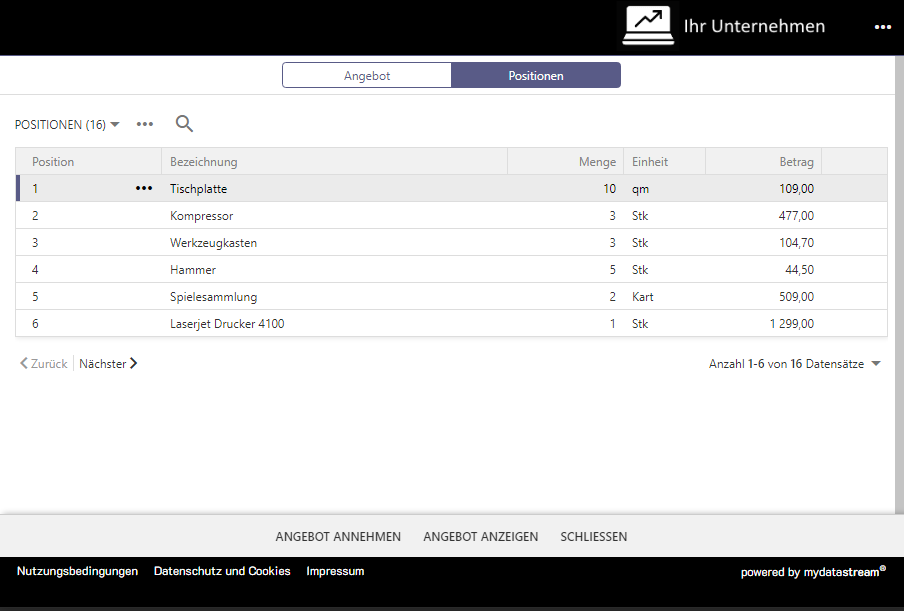Click Angebot annehmen
Screen dimensions: 904x611
click(x=338, y=537)
